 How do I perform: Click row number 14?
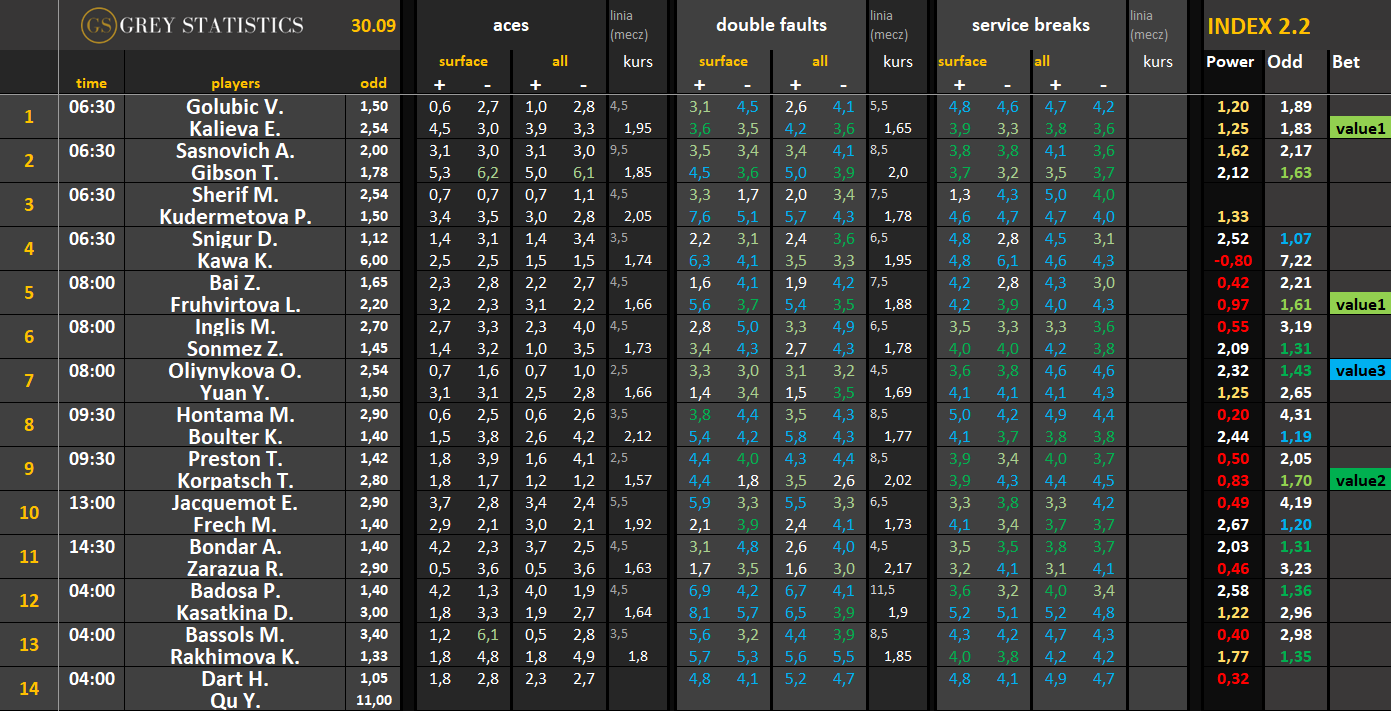[29, 689]
